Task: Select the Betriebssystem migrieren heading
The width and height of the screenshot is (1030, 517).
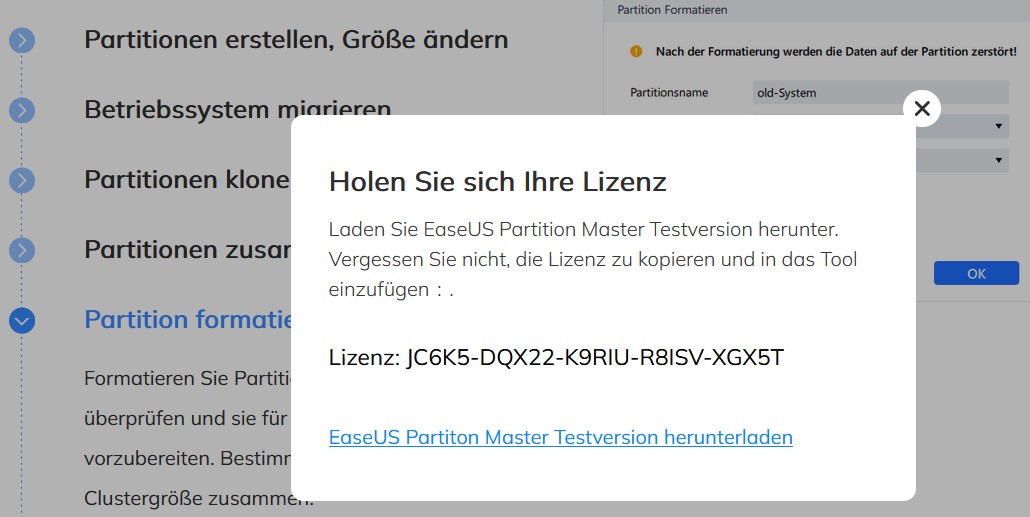Action: tap(238, 109)
